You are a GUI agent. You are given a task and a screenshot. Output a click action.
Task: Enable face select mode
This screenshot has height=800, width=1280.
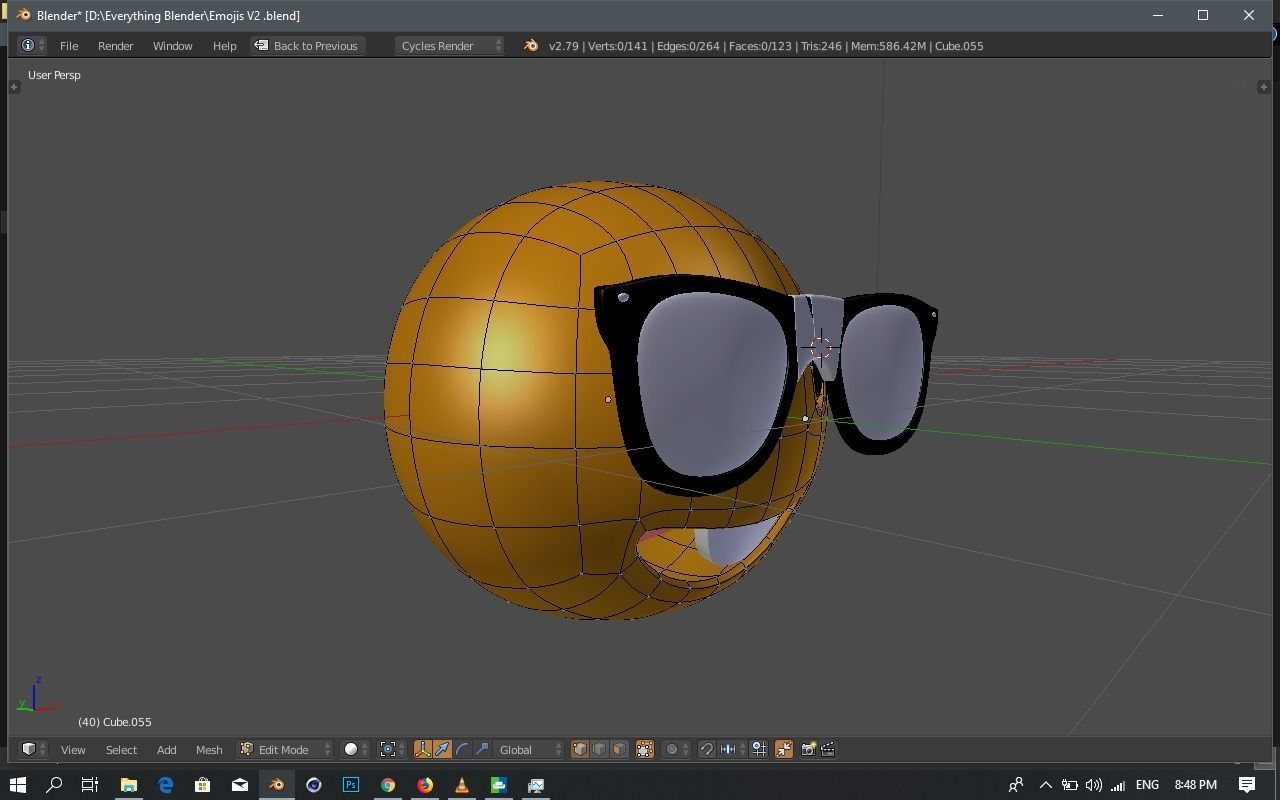[x=620, y=749]
